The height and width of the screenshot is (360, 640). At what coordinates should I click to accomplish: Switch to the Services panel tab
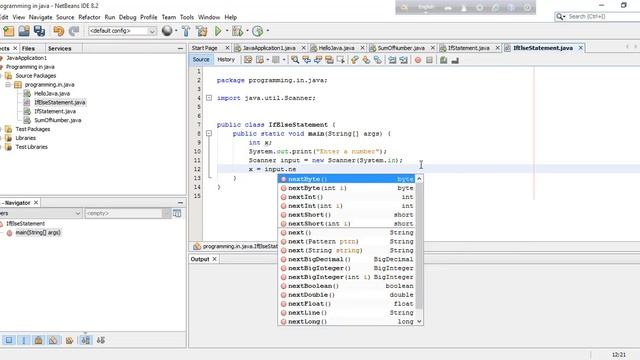tap(60, 49)
